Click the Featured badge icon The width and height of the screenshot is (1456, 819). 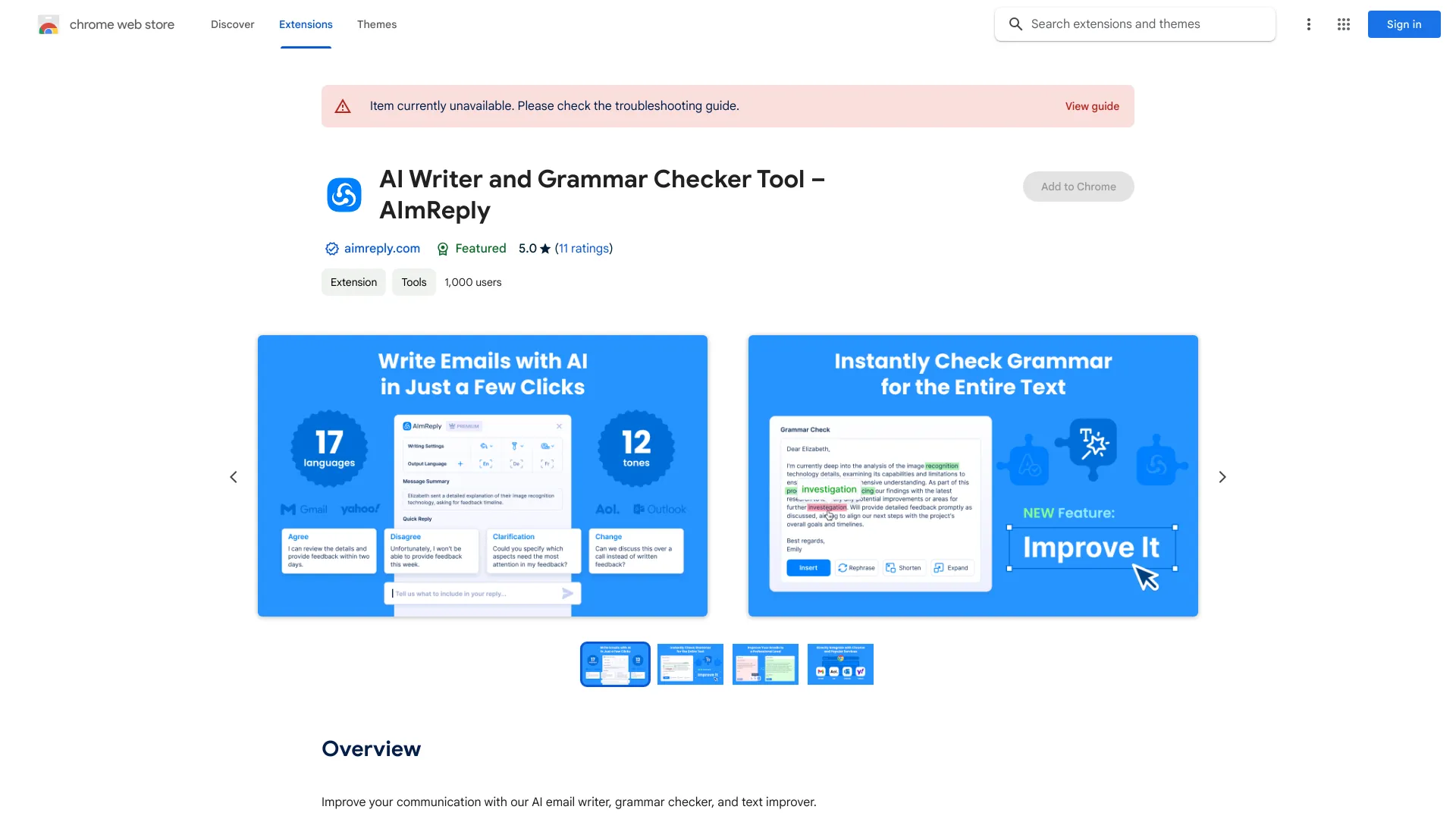point(442,248)
